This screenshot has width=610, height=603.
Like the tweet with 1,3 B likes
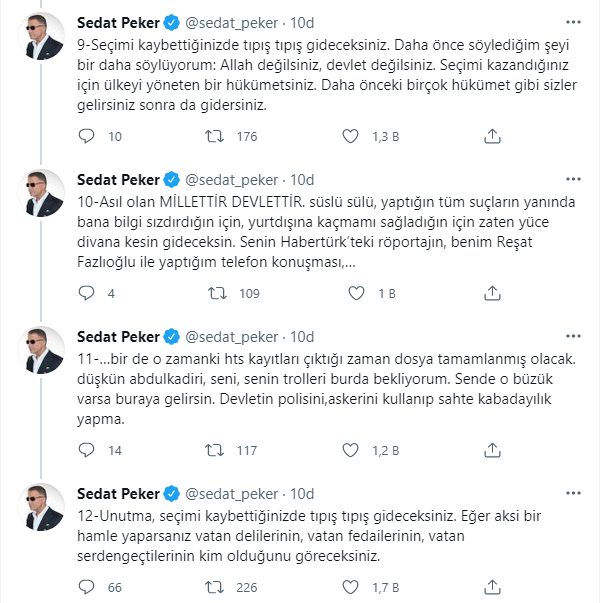click(x=351, y=137)
